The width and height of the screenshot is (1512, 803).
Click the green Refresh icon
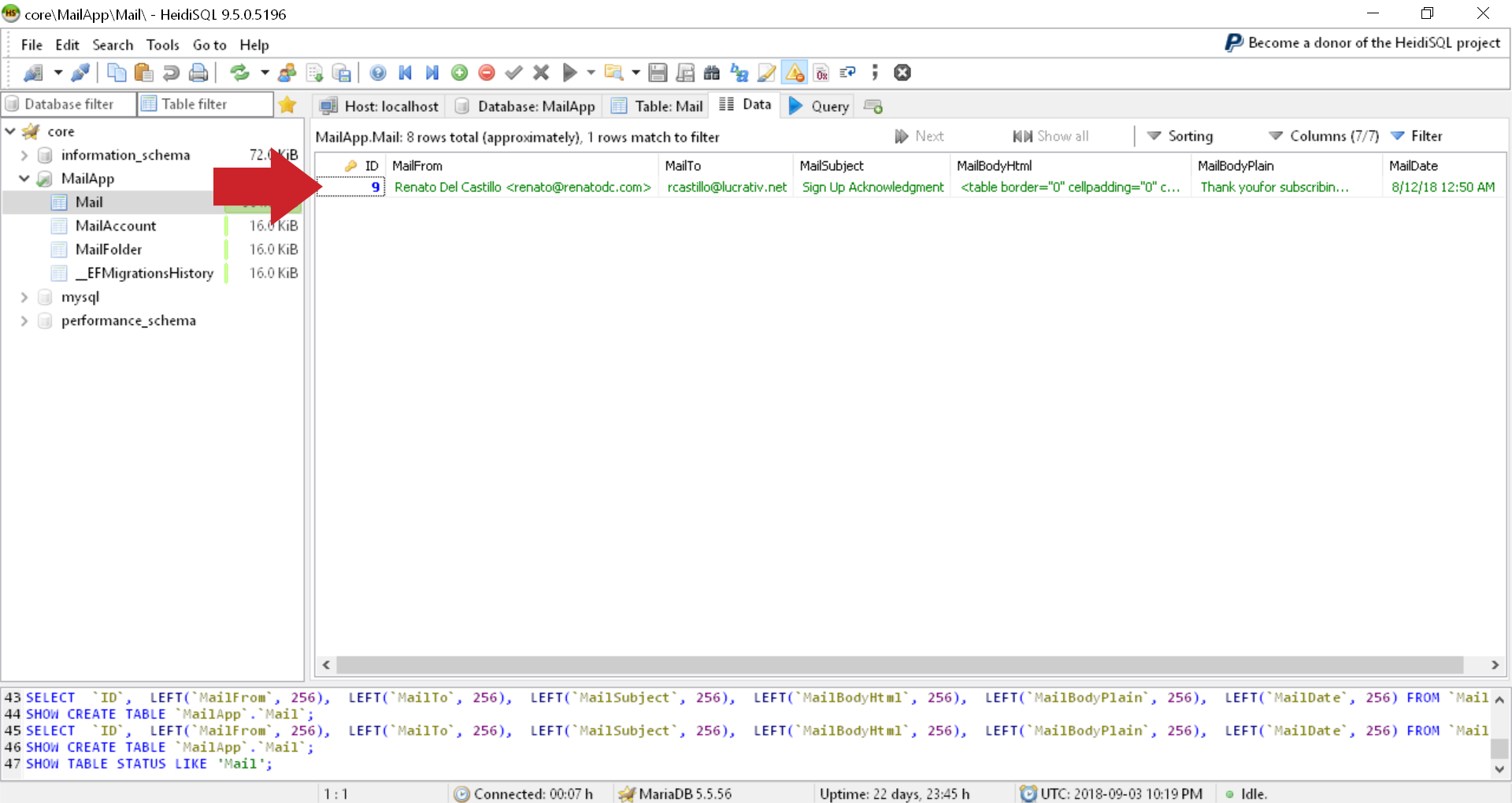tap(239, 73)
